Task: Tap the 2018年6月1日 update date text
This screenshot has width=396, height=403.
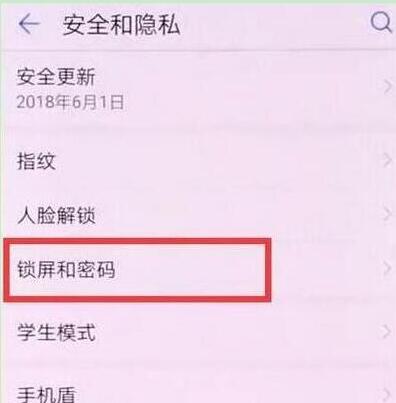Action: pos(70,102)
